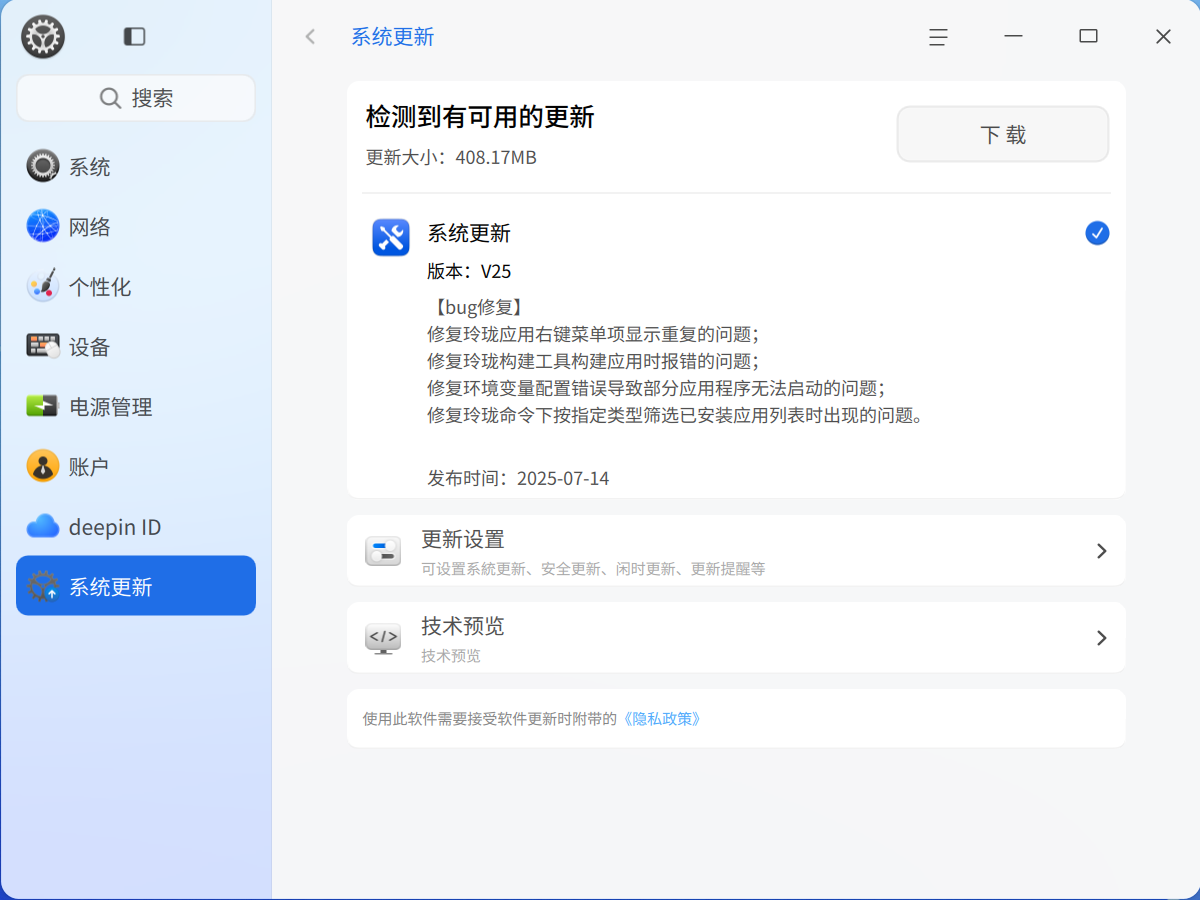Open the 技术预览 row title

(463, 626)
